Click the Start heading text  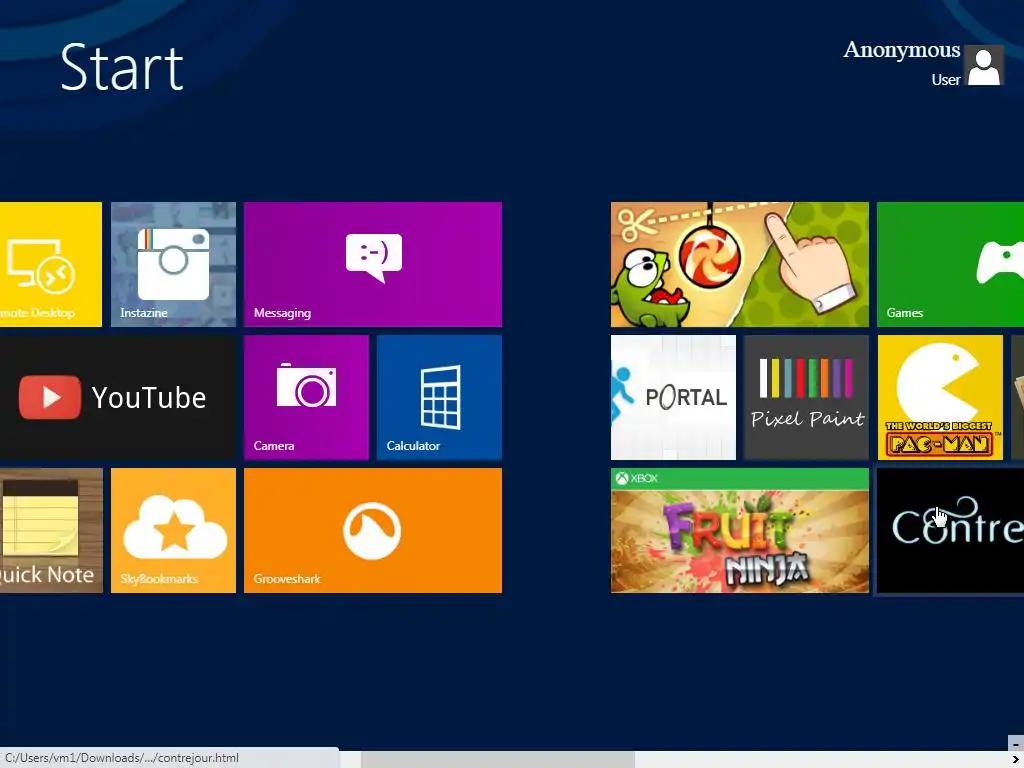[x=121, y=67]
